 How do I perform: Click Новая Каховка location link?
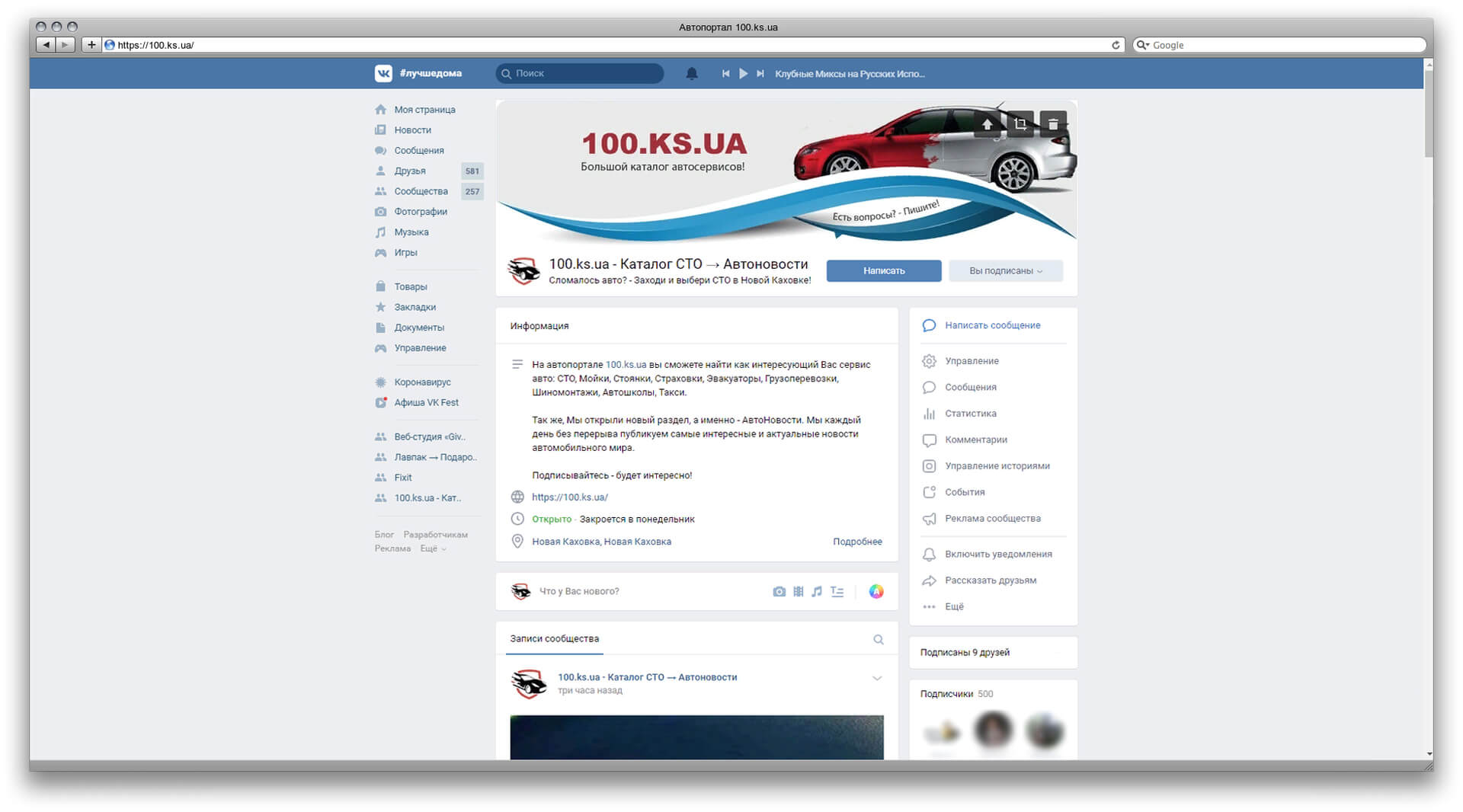click(601, 542)
